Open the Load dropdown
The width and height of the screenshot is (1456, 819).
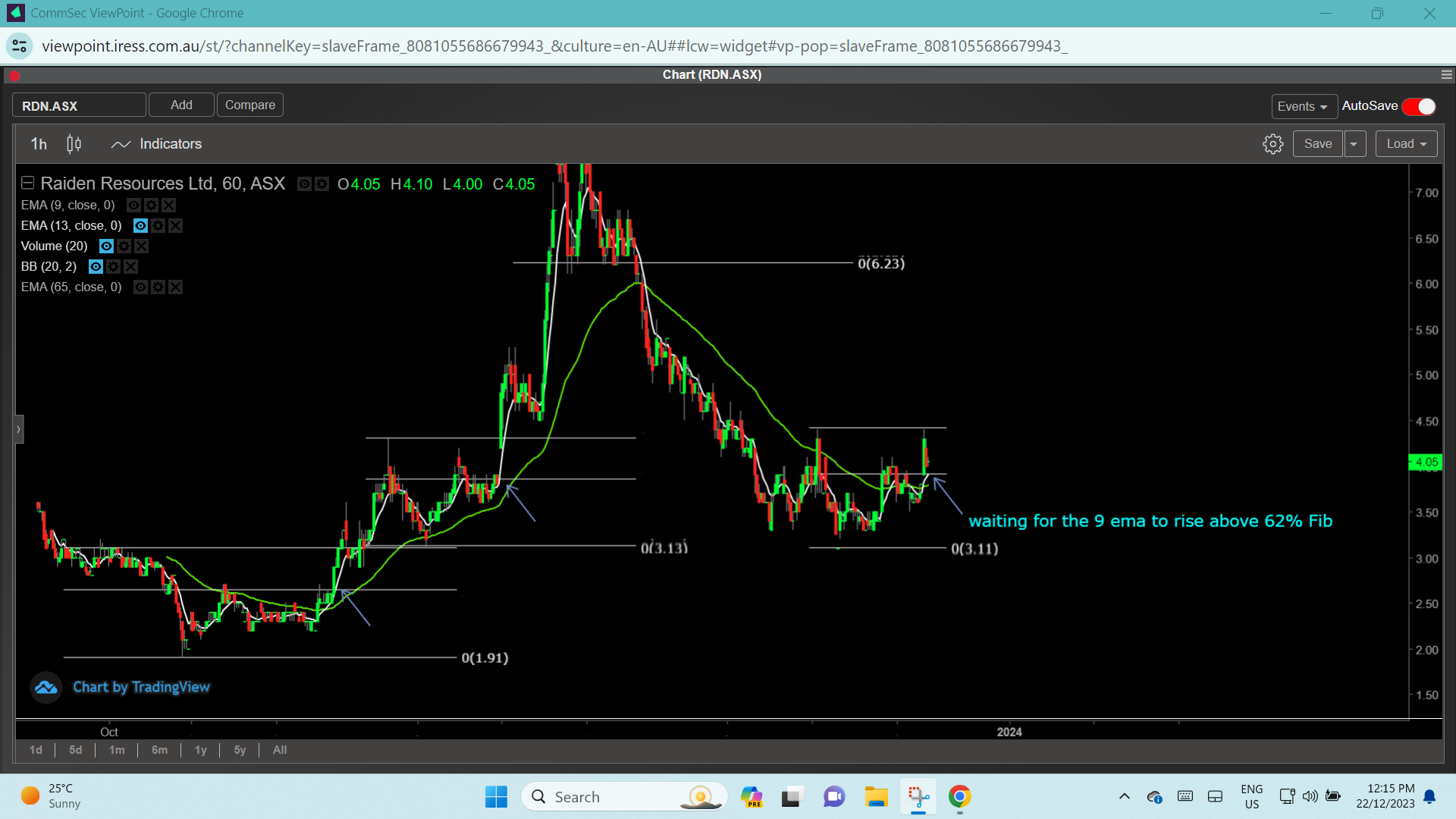click(x=1406, y=144)
